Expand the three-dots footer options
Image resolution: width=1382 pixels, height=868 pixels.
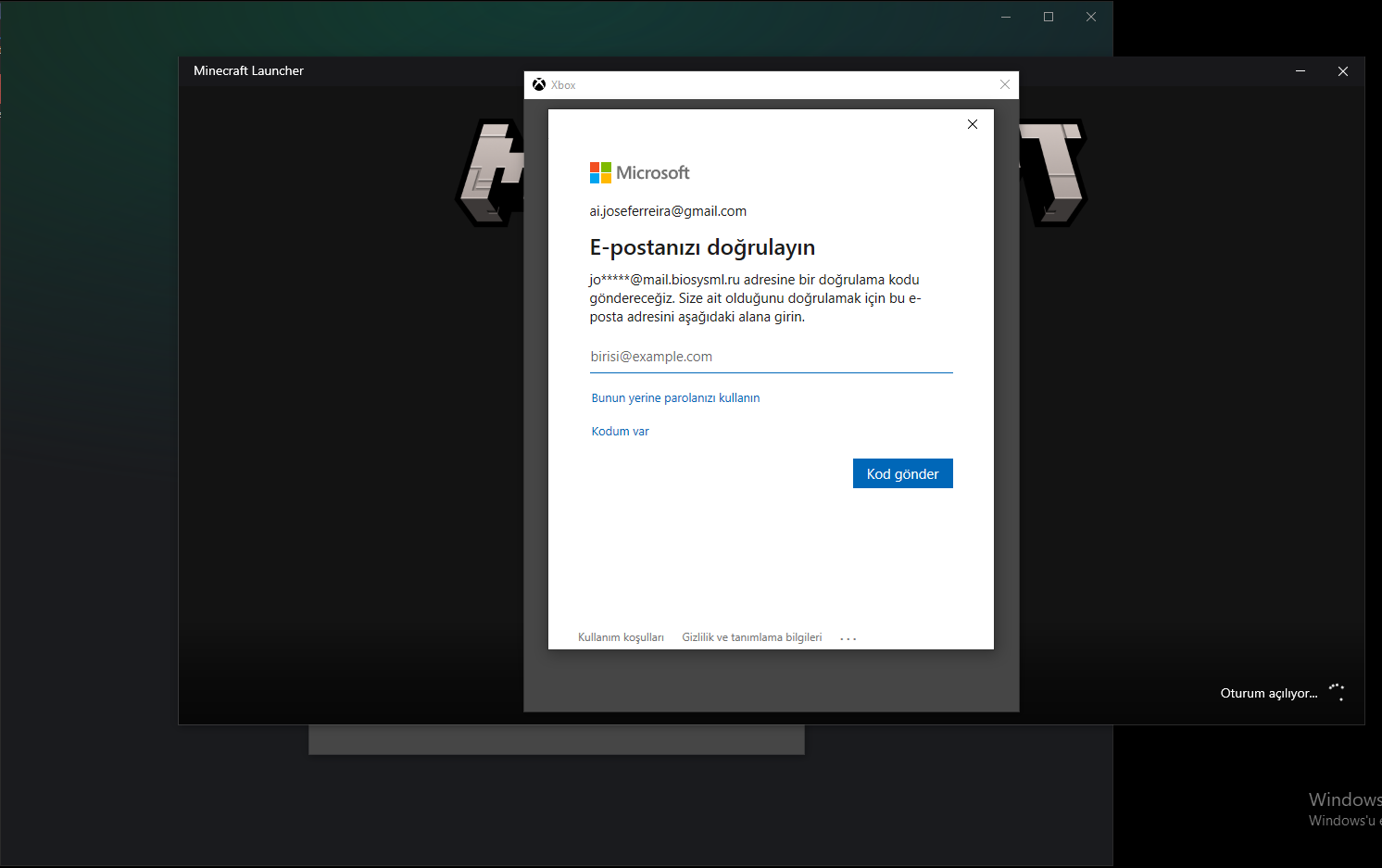point(848,638)
